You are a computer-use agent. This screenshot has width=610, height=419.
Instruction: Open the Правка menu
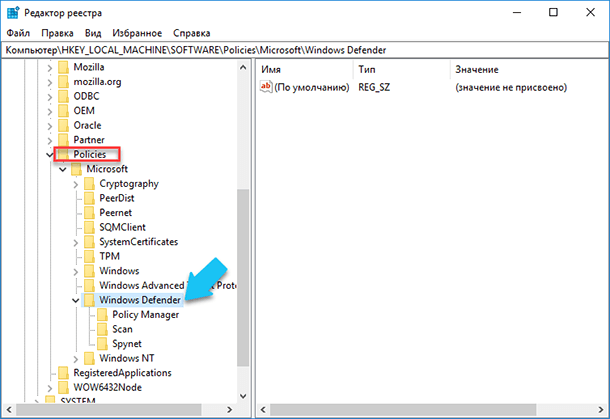[x=57, y=33]
